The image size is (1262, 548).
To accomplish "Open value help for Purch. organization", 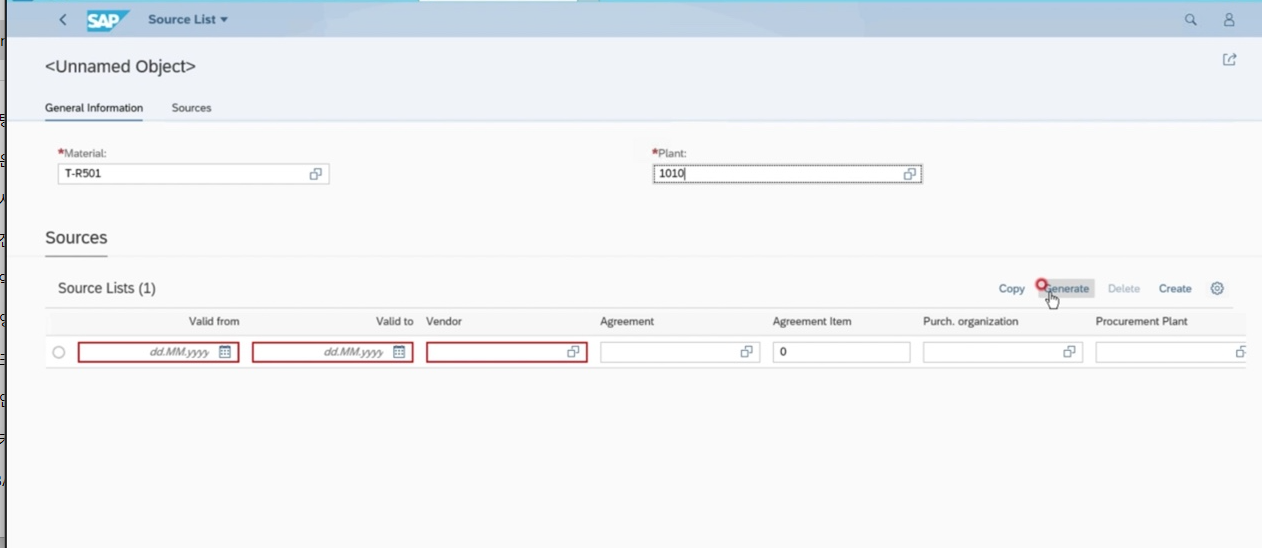I will tap(1070, 352).
